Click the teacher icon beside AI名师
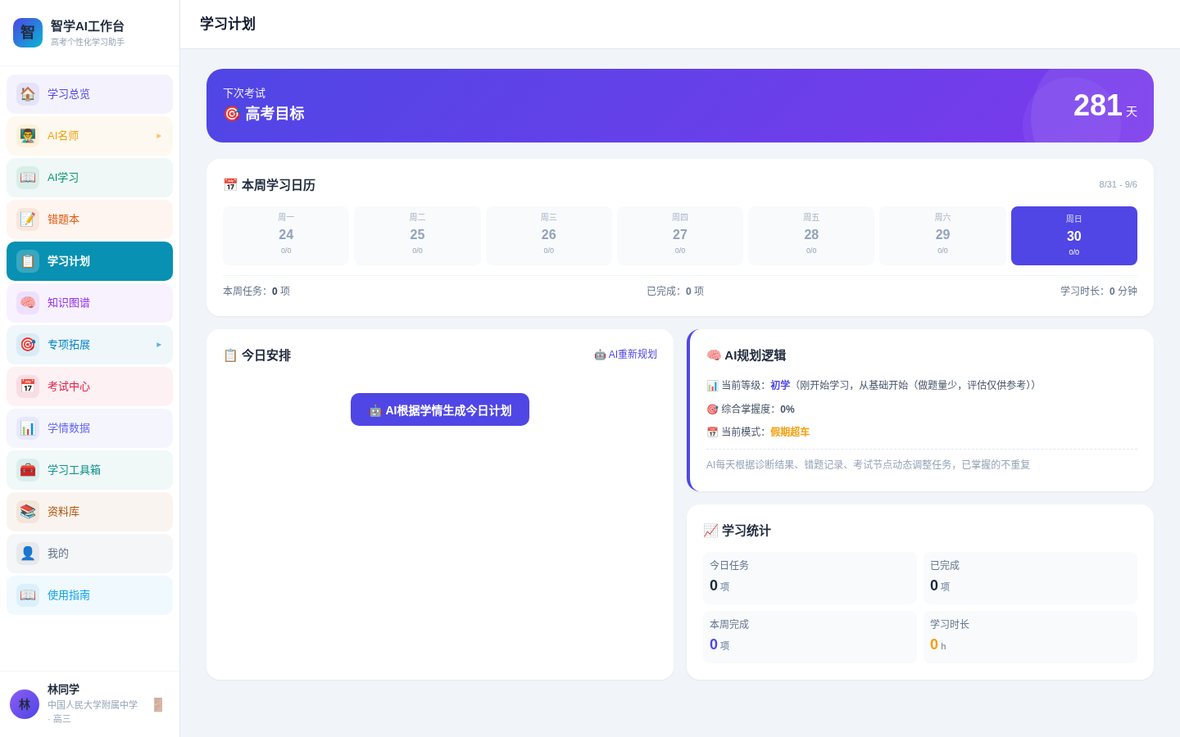 pos(28,136)
